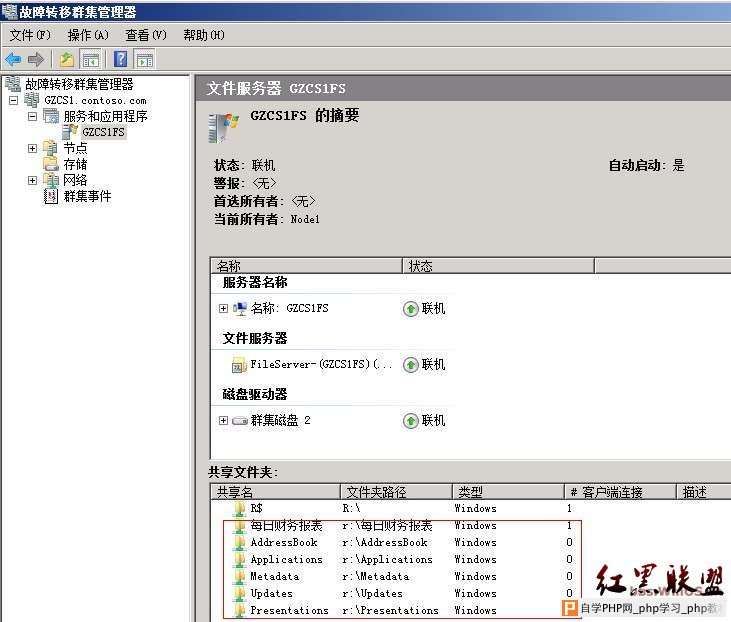Select 网络 in the tree
This screenshot has height=622, width=731.
pos(76,180)
